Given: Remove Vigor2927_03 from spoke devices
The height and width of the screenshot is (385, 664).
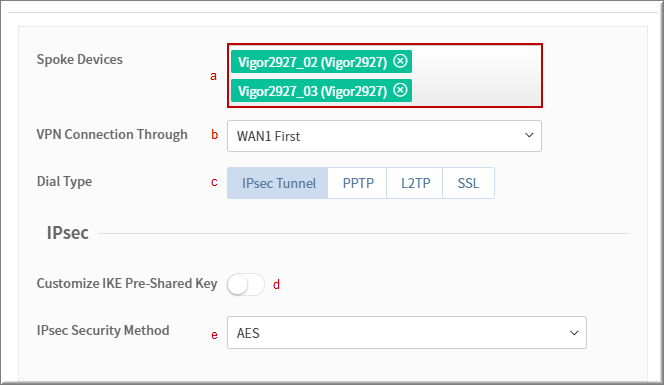Looking at the screenshot, I should (400, 90).
